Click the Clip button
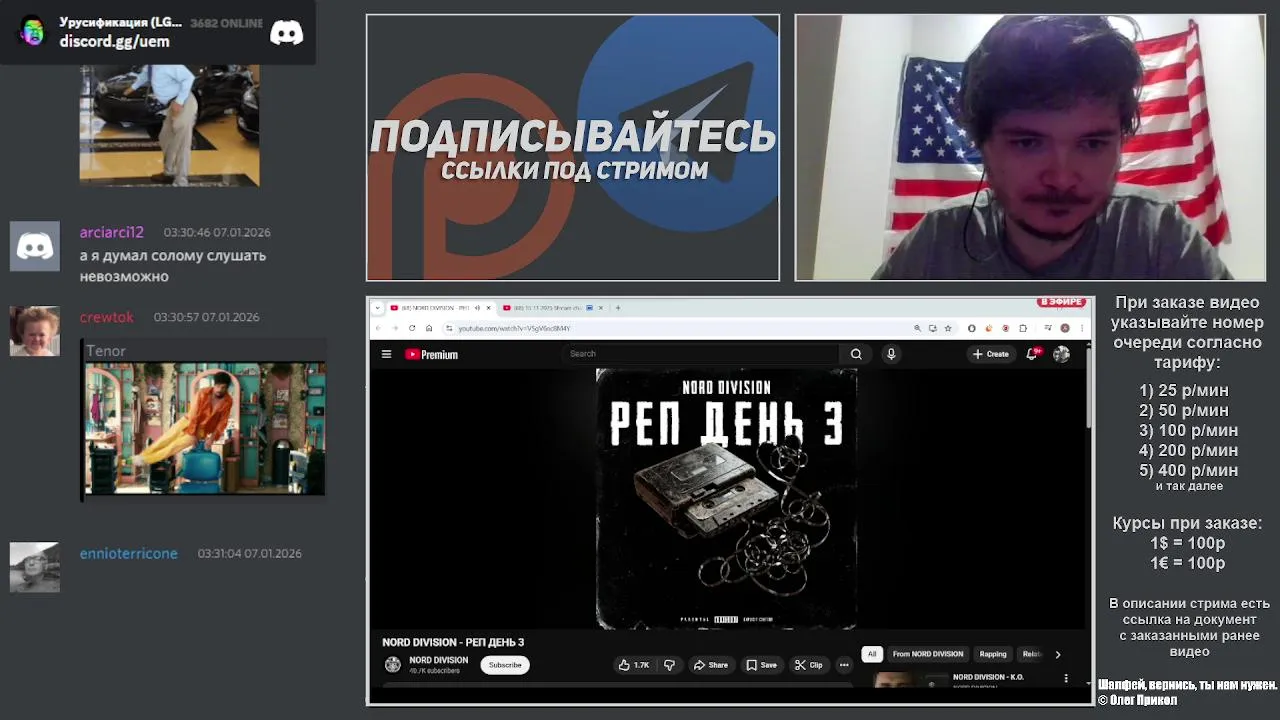 pyautogui.click(x=809, y=665)
